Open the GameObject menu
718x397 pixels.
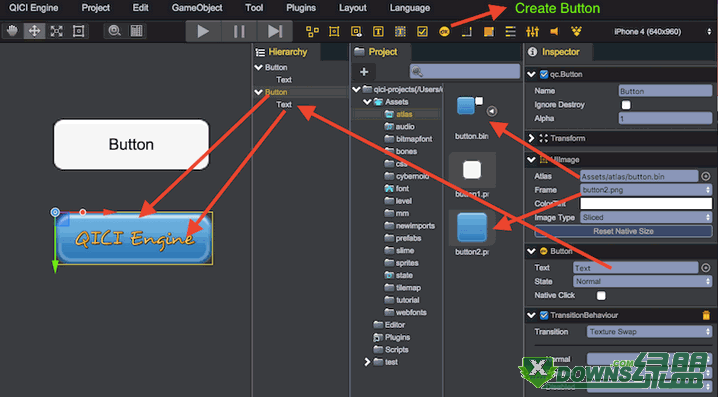tap(197, 8)
